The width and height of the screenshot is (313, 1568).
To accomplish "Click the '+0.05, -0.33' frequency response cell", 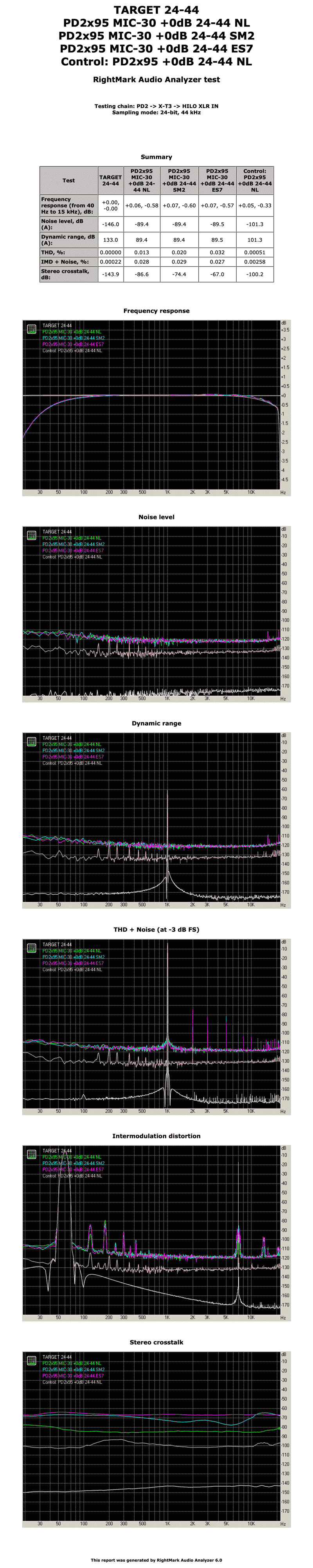I will coord(255,206).
